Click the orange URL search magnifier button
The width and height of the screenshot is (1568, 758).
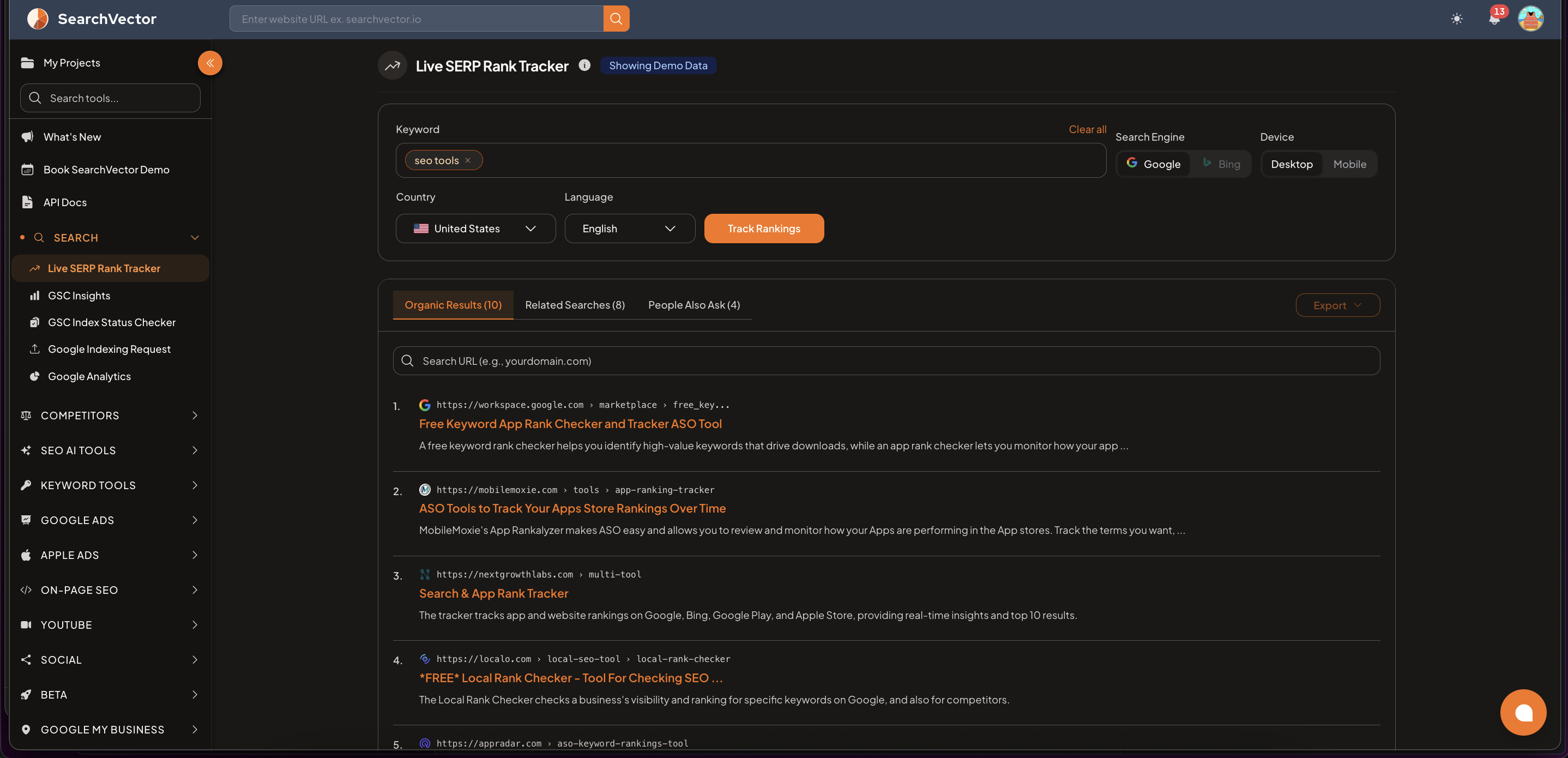pyautogui.click(x=616, y=19)
